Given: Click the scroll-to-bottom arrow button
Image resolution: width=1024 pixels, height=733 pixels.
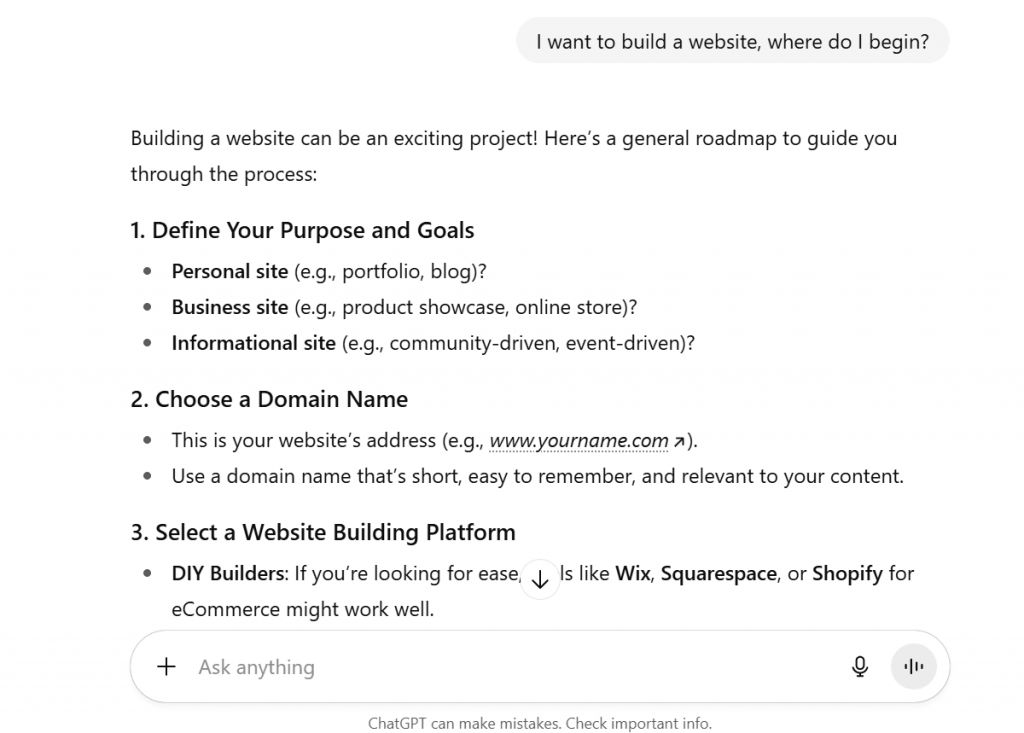Looking at the screenshot, I should (540, 580).
